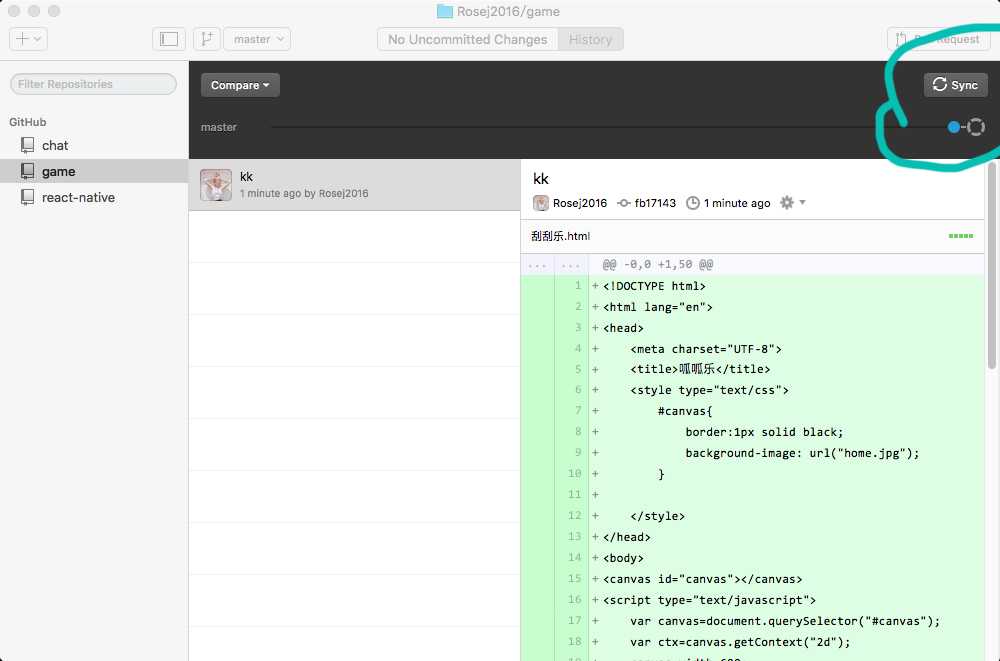Click the react-native repository book icon

[x=27, y=197]
